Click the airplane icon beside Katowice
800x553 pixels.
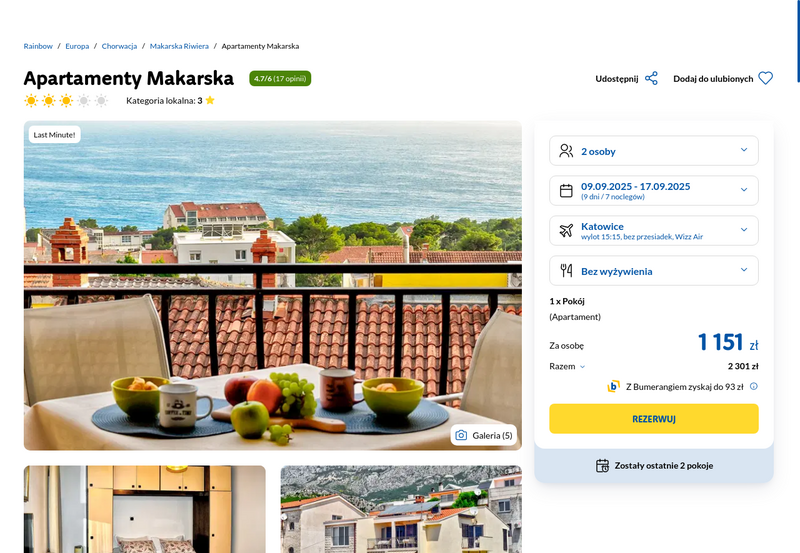(566, 231)
